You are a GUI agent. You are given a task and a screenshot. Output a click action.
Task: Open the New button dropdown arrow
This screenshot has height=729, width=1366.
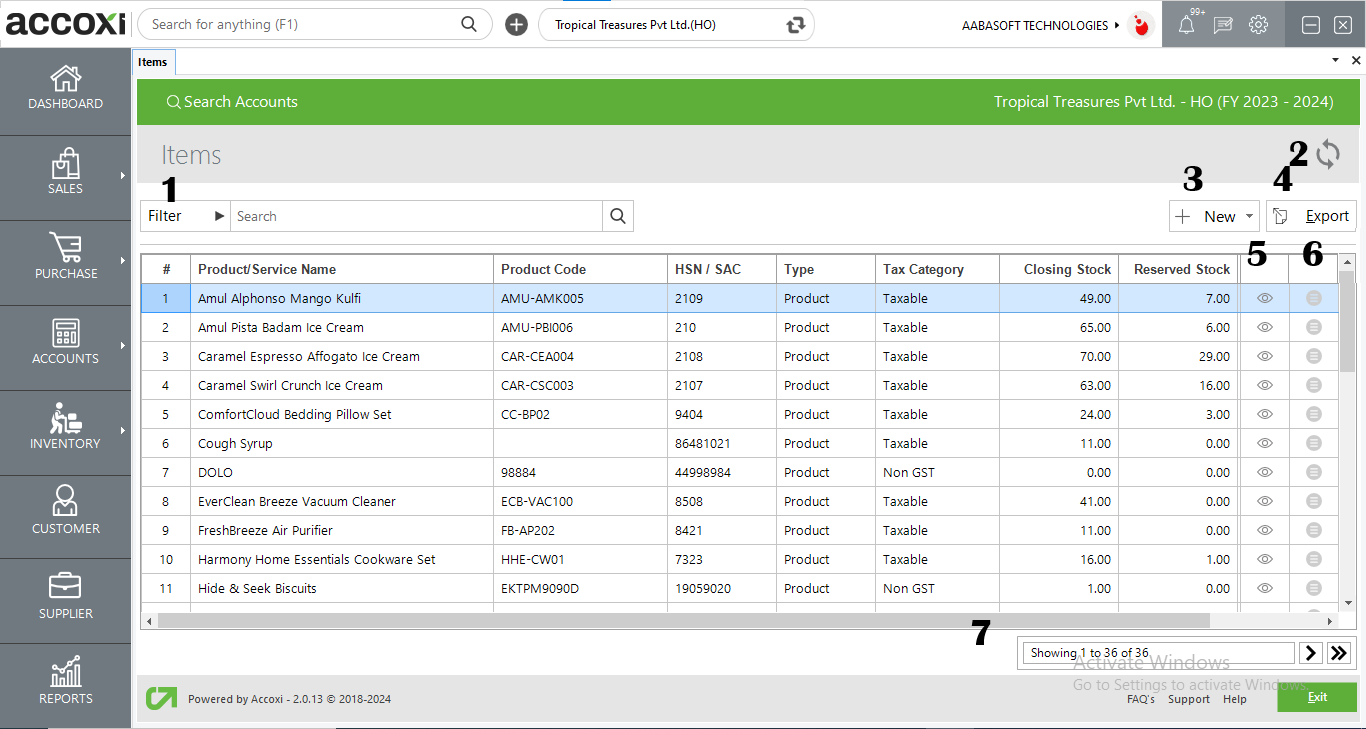1250,216
